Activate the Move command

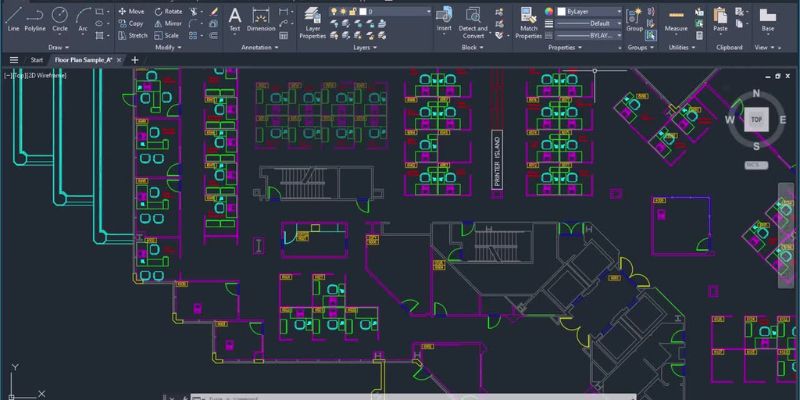point(131,11)
